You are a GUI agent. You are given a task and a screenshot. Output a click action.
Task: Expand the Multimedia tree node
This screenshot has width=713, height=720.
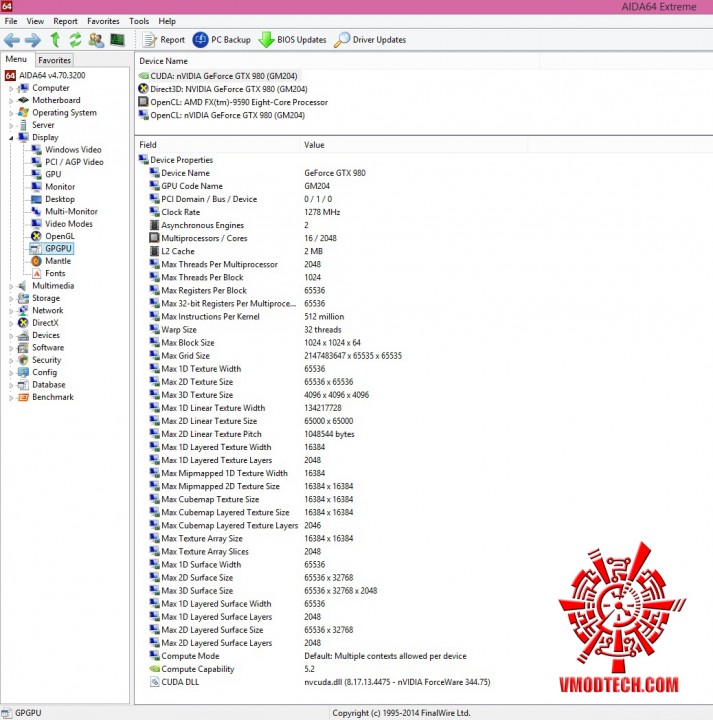coord(11,286)
